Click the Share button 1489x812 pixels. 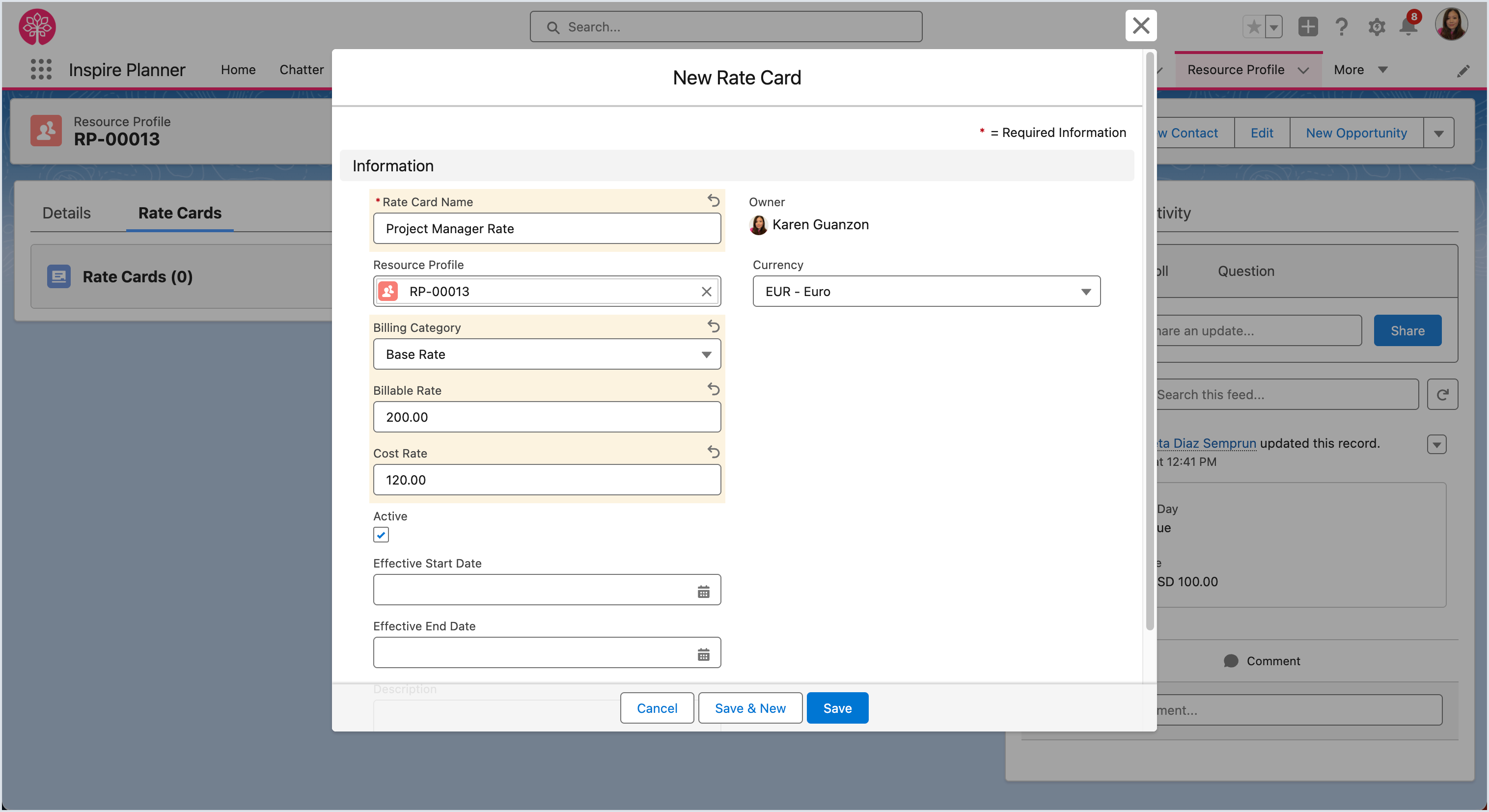click(x=1407, y=330)
